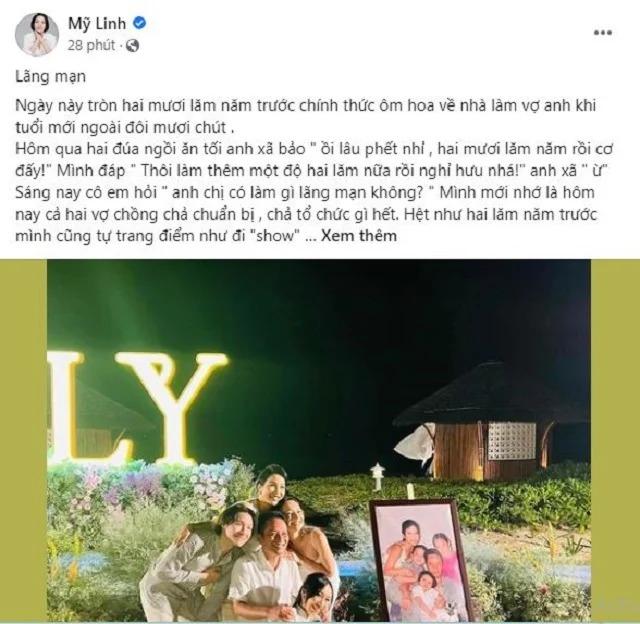
Task: Click the globe public privacy icon
Action: (x=133, y=45)
